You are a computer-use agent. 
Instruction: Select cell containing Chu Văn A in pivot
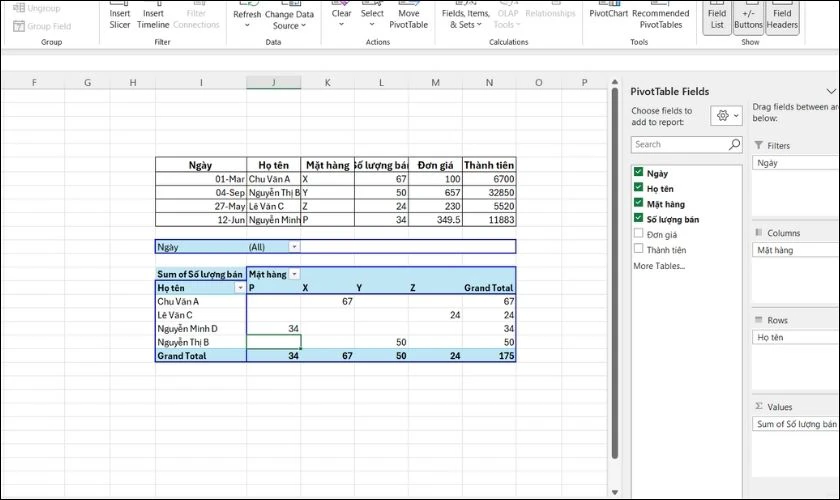[201, 301]
